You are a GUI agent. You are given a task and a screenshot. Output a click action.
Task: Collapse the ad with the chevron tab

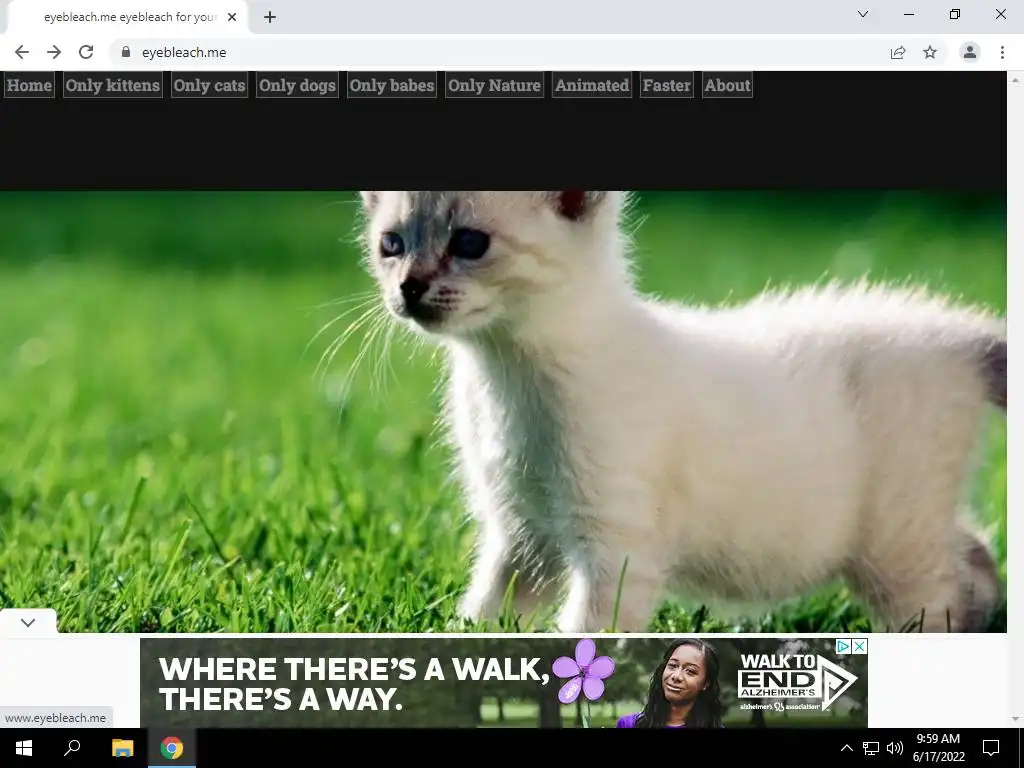pos(28,622)
